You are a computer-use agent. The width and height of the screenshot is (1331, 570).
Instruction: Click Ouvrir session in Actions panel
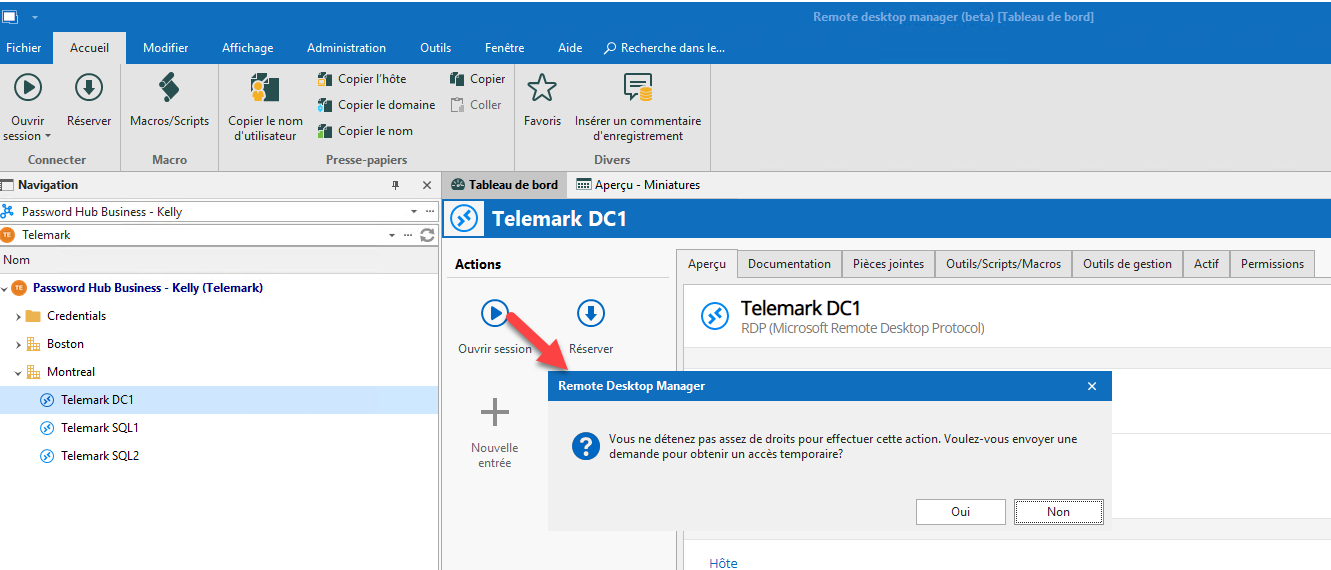tap(495, 314)
